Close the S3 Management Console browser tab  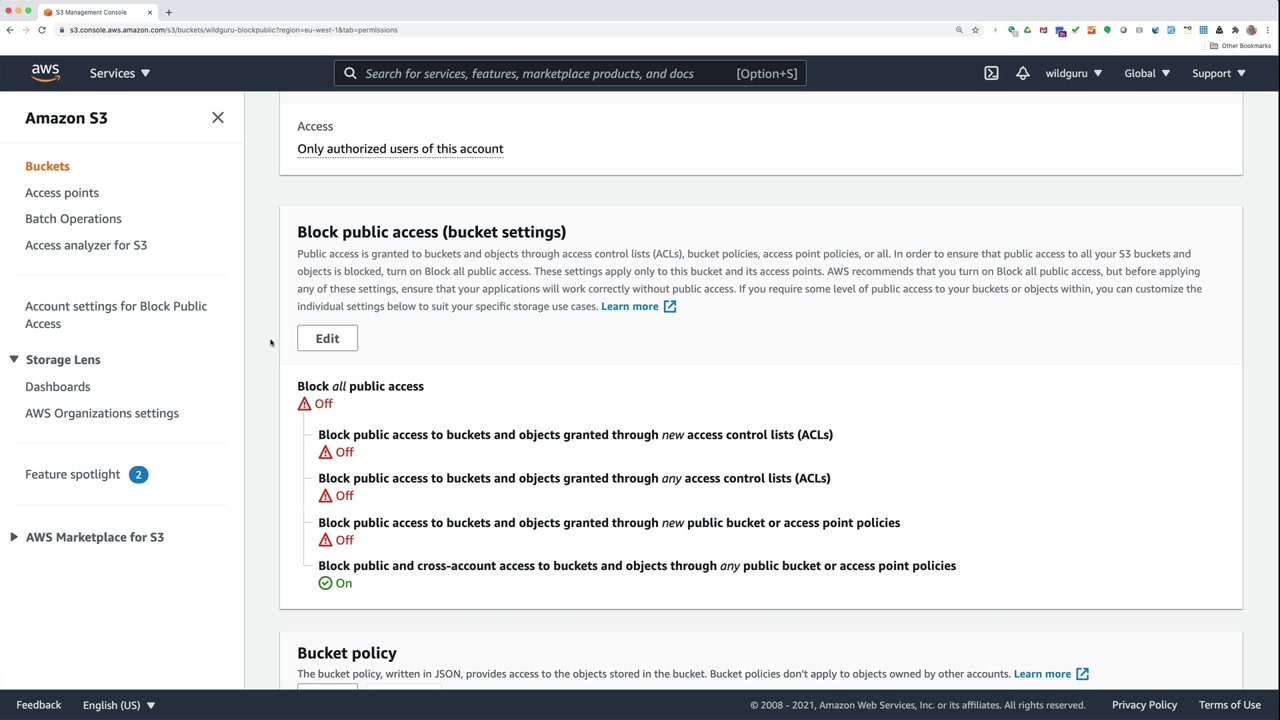click(x=150, y=12)
